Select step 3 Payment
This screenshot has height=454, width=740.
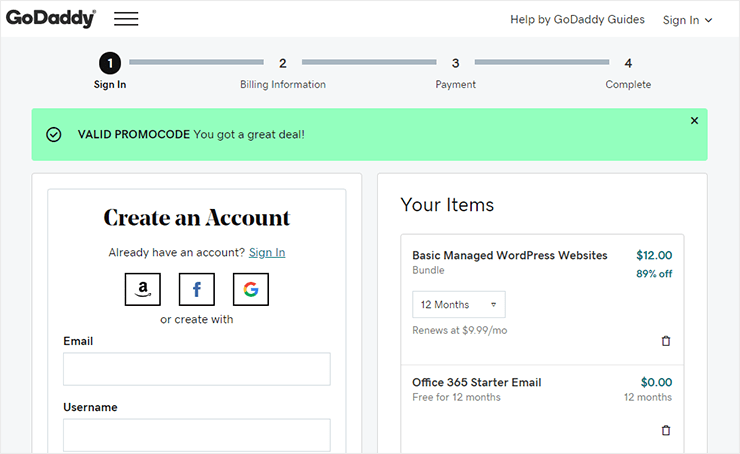click(455, 72)
